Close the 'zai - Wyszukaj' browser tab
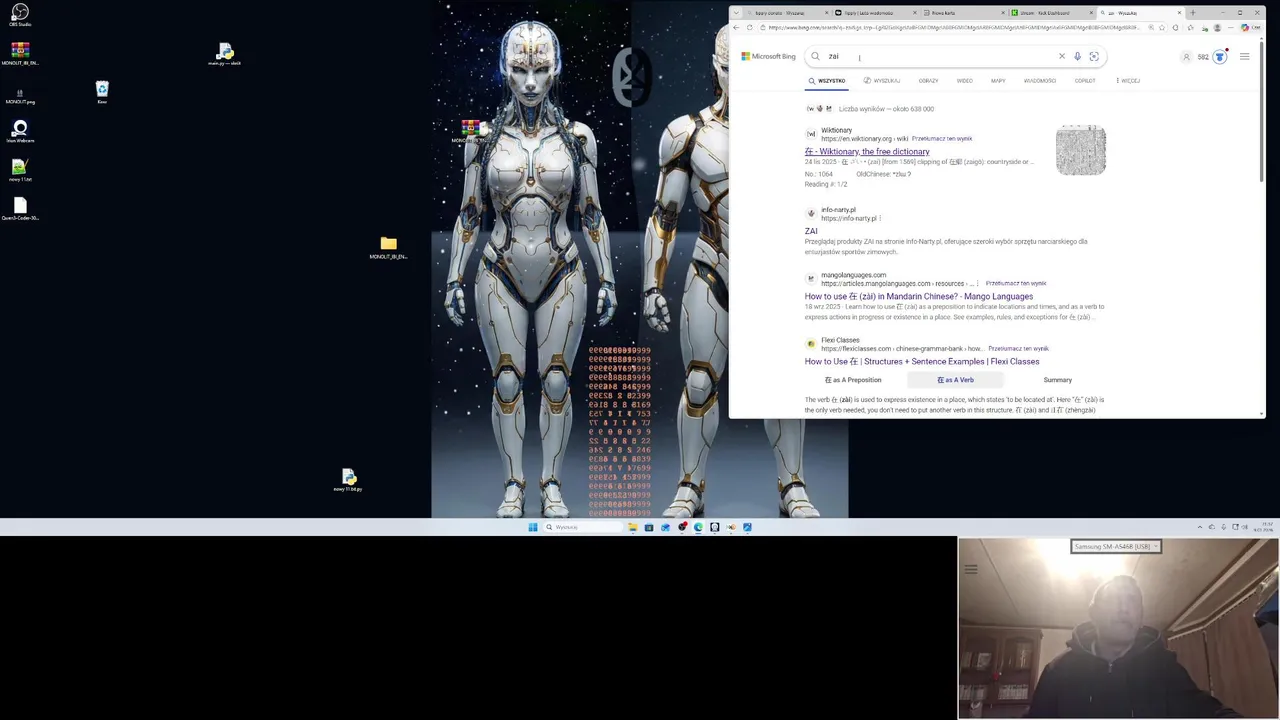Viewport: 1280px width, 720px height. click(x=1179, y=13)
